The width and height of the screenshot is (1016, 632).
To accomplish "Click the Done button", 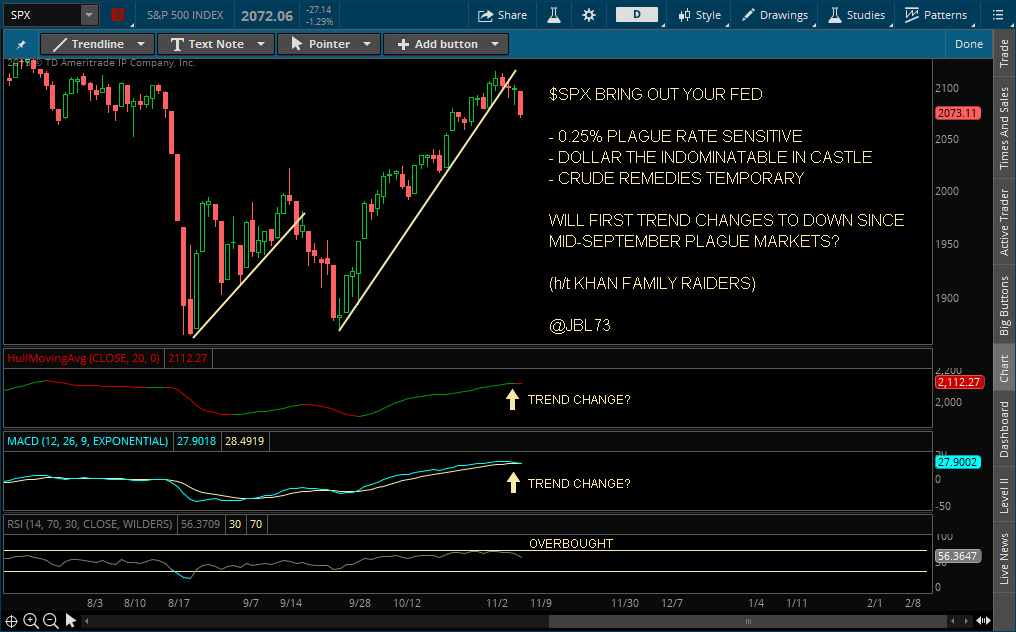I will click(x=968, y=44).
